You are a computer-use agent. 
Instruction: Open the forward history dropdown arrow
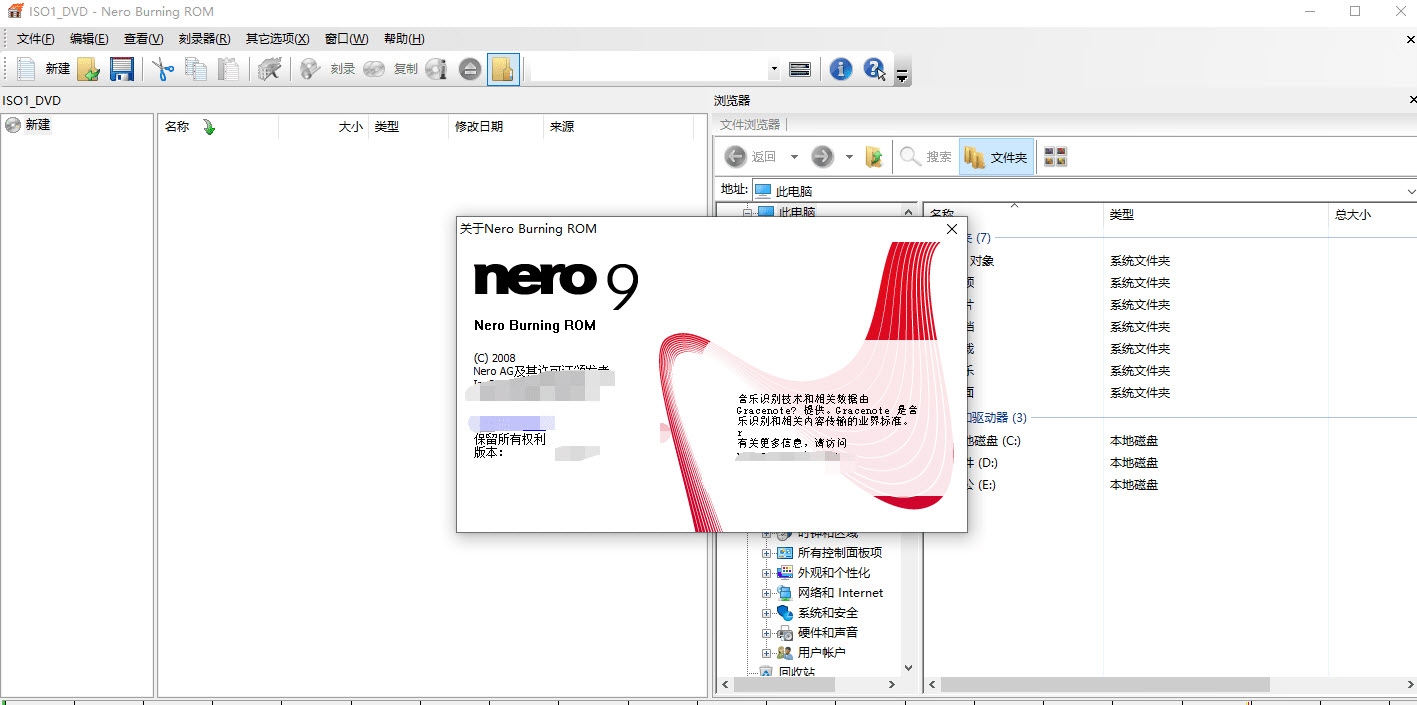849,157
